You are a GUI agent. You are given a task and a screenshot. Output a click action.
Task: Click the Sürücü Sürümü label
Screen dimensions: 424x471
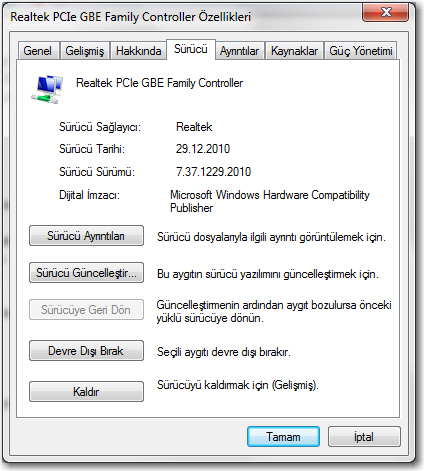point(97,172)
